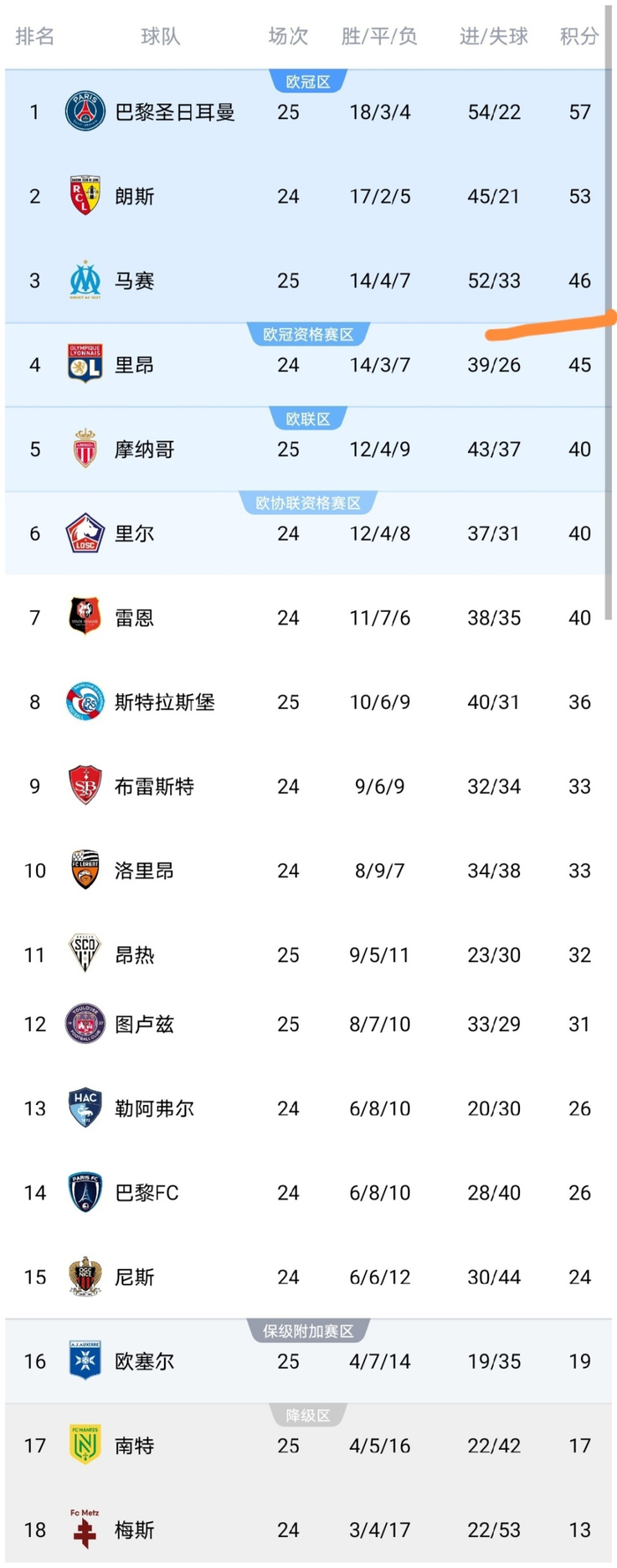Click the 降级区 zone label
This screenshot has width=617, height=1568.
pos(308,1415)
